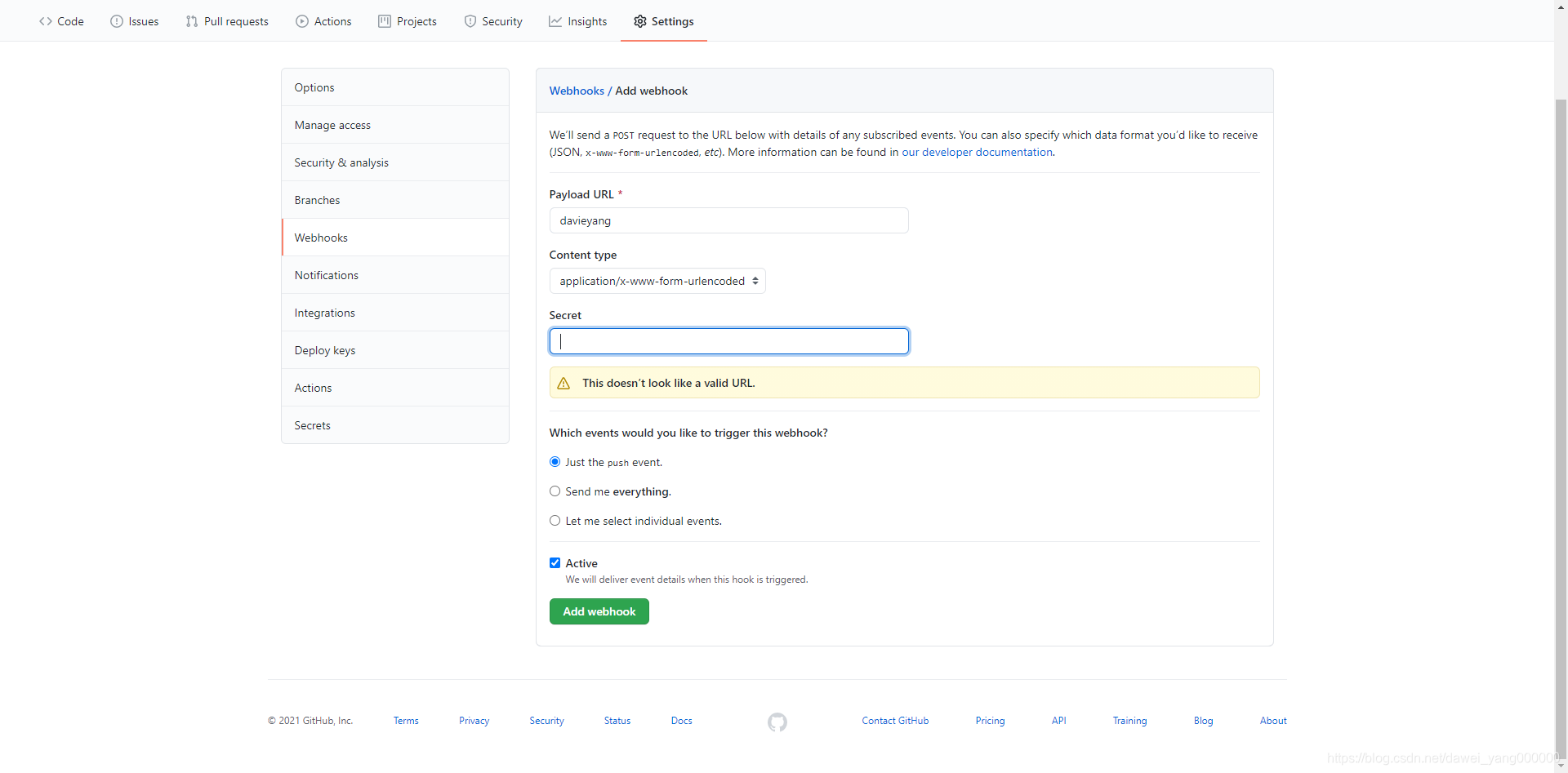
Task: Uncheck the Active checkbox
Action: tap(555, 563)
